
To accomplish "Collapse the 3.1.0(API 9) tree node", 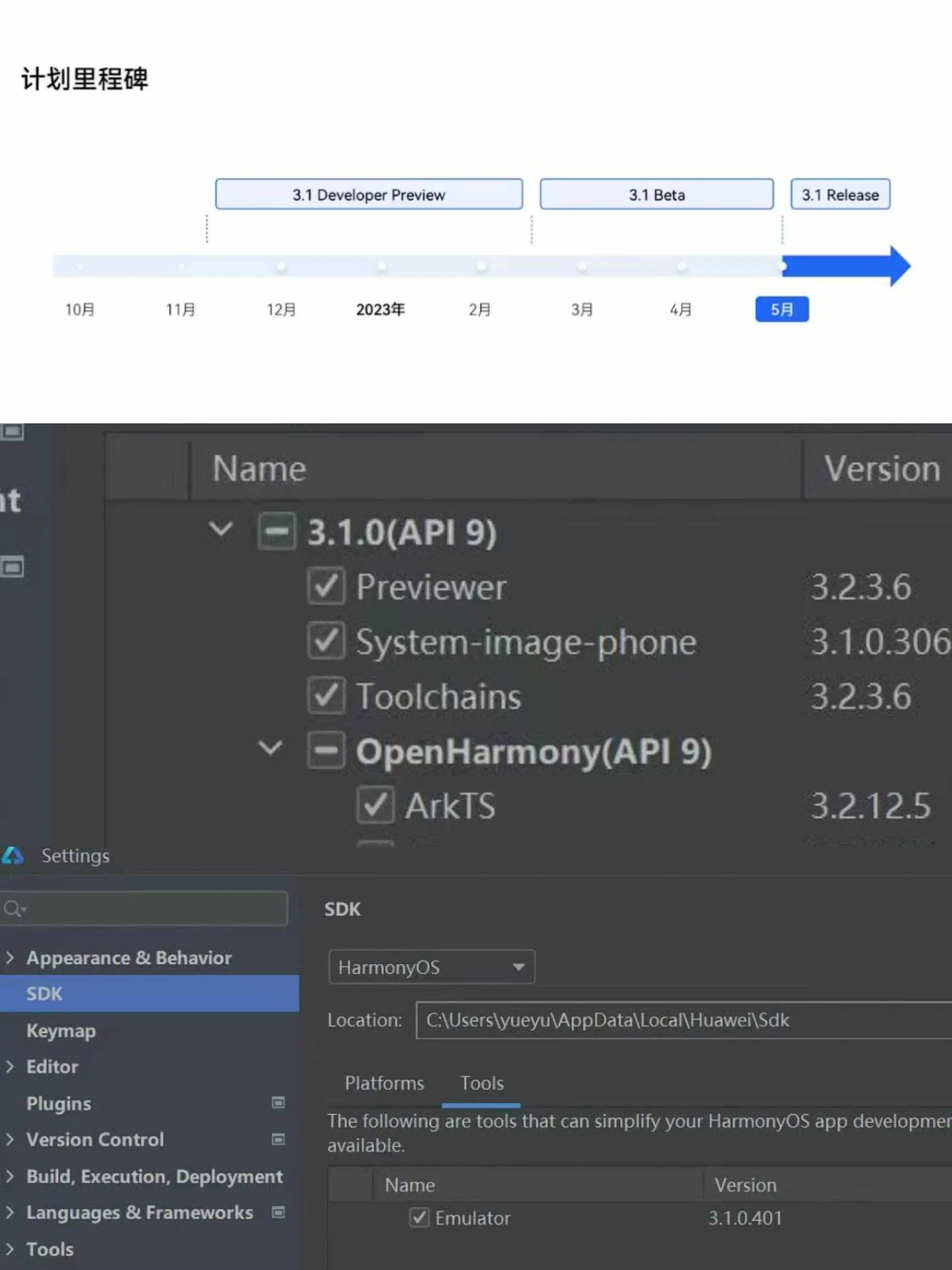I will (221, 528).
